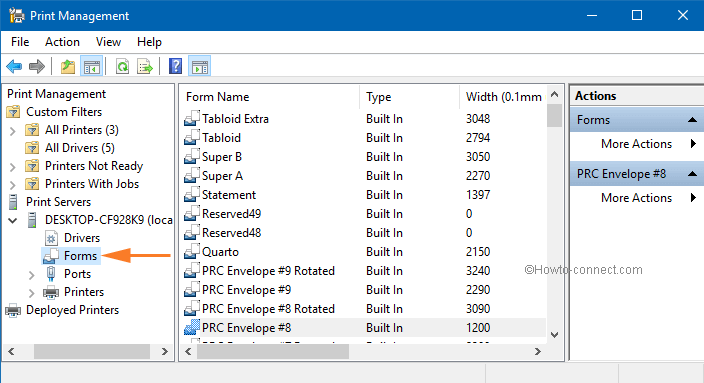The width and height of the screenshot is (704, 383).
Task: Click the DESKTOP-CF928K9 server icon
Action: (x=32, y=220)
